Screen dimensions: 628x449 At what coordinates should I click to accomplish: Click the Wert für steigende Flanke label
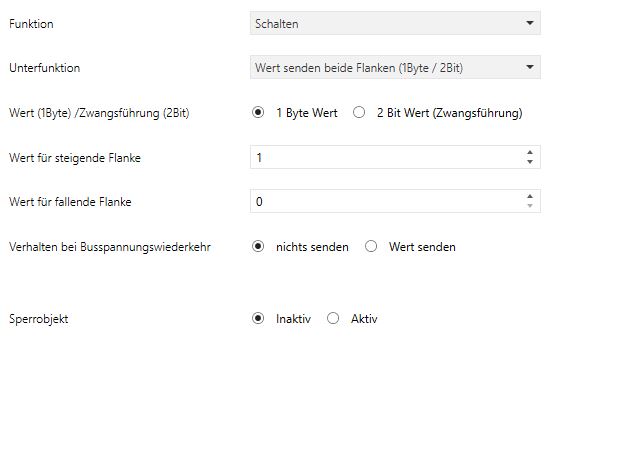coord(81,157)
